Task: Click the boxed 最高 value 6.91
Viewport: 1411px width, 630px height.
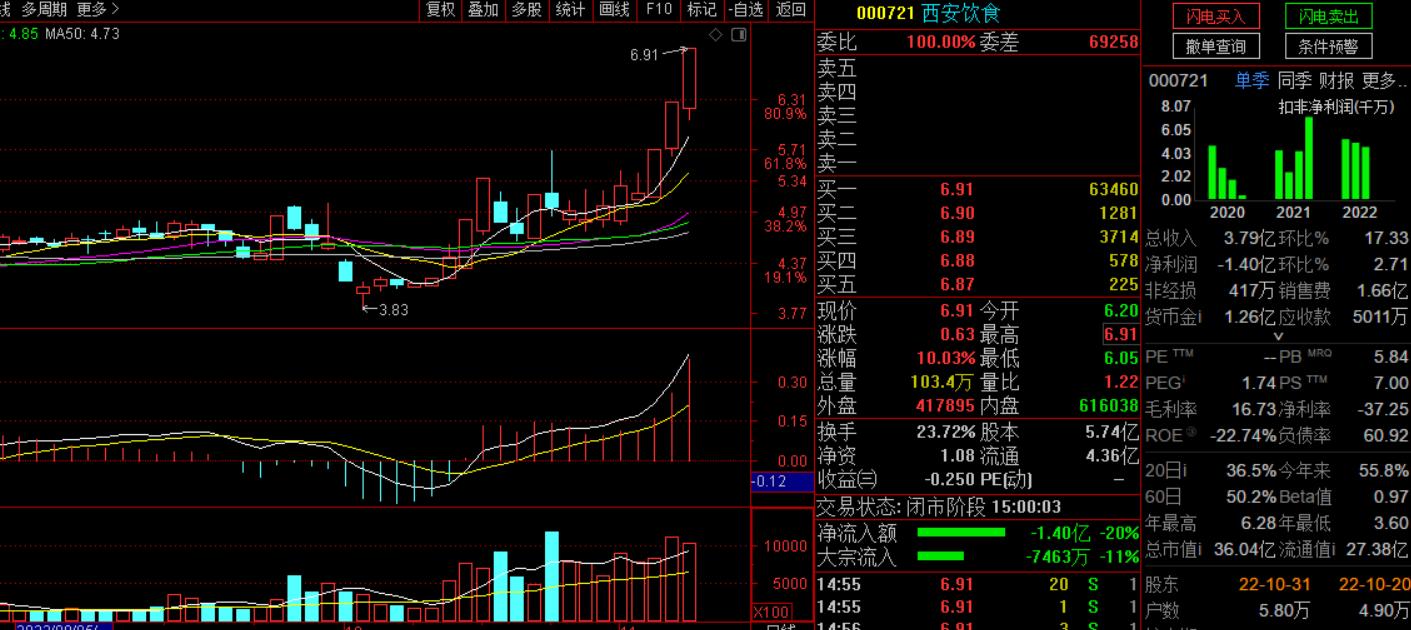Action: pyautogui.click(x=1121, y=335)
